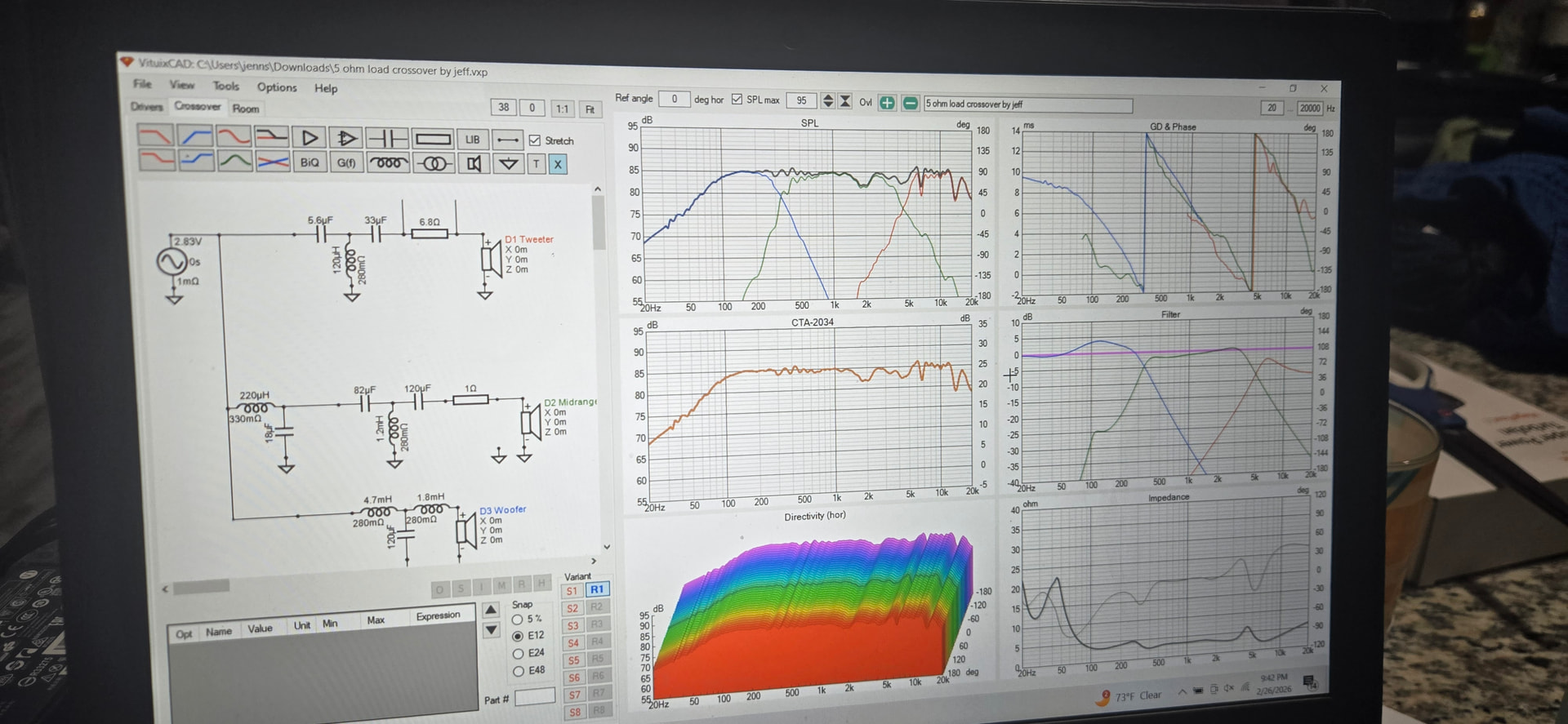Image resolution: width=1568 pixels, height=724 pixels.
Task: Open the Tools menu
Action: tap(225, 86)
